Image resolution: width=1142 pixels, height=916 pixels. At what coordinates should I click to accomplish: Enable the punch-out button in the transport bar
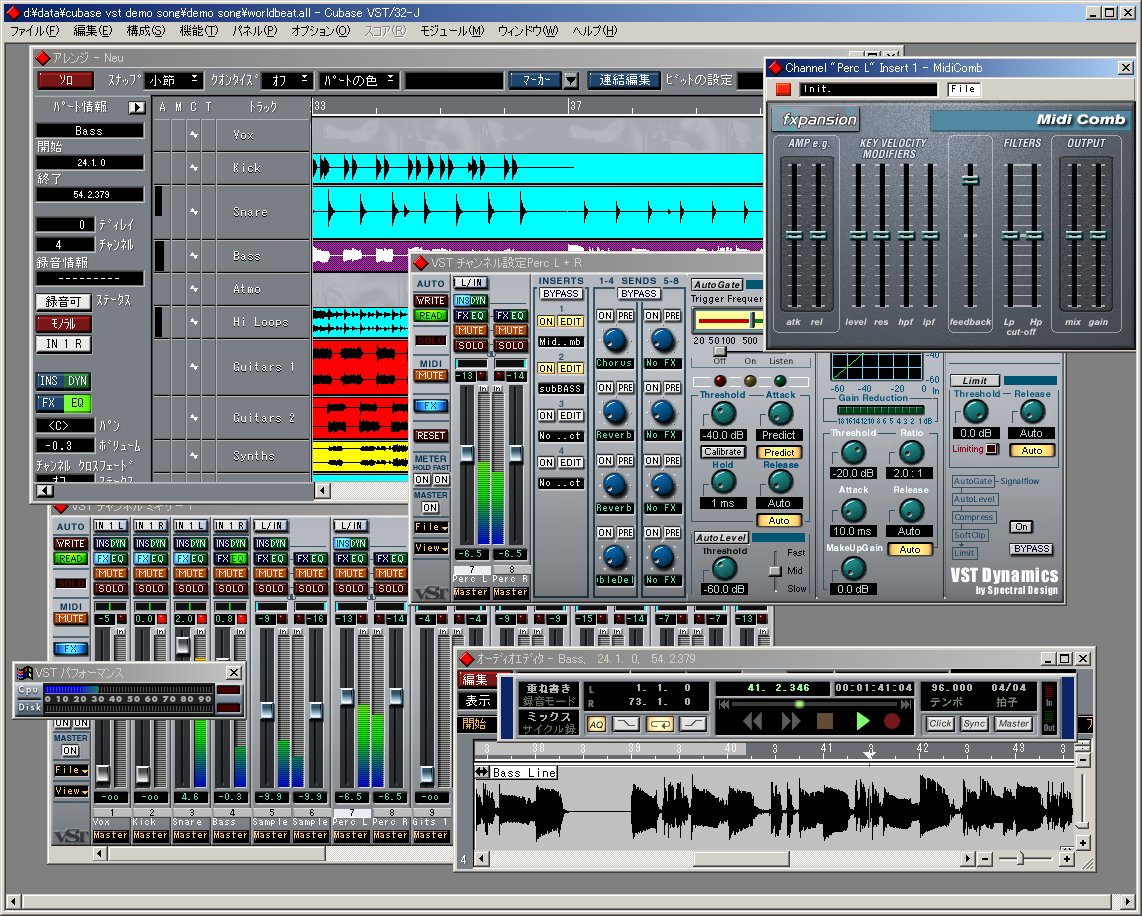pos(693,724)
